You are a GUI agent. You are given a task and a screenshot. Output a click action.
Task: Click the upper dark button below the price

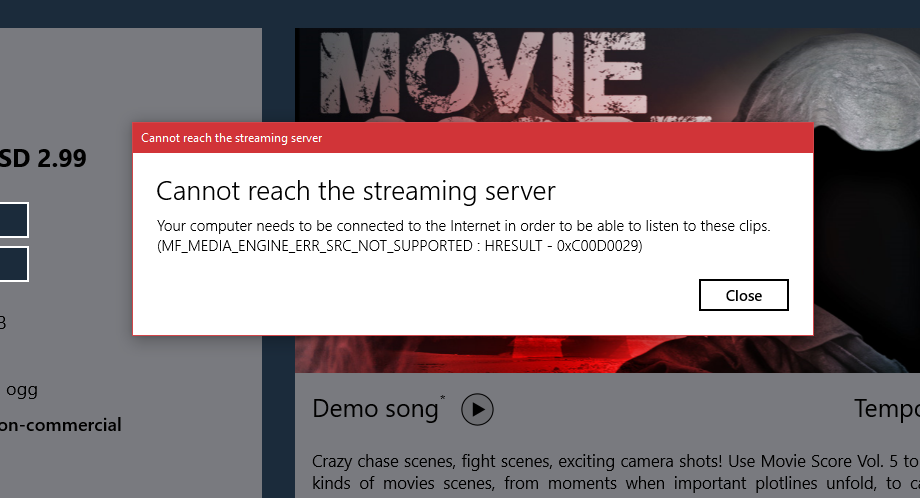click(x=14, y=220)
